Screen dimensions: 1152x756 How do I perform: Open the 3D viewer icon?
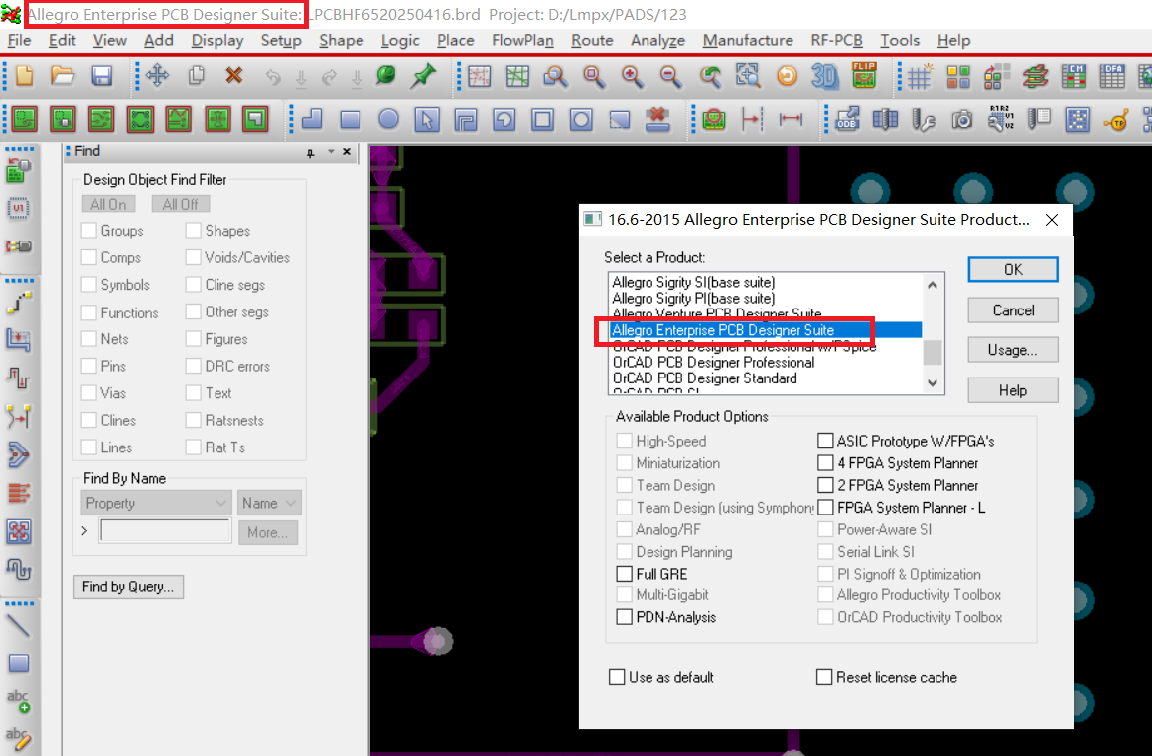pyautogui.click(x=825, y=76)
